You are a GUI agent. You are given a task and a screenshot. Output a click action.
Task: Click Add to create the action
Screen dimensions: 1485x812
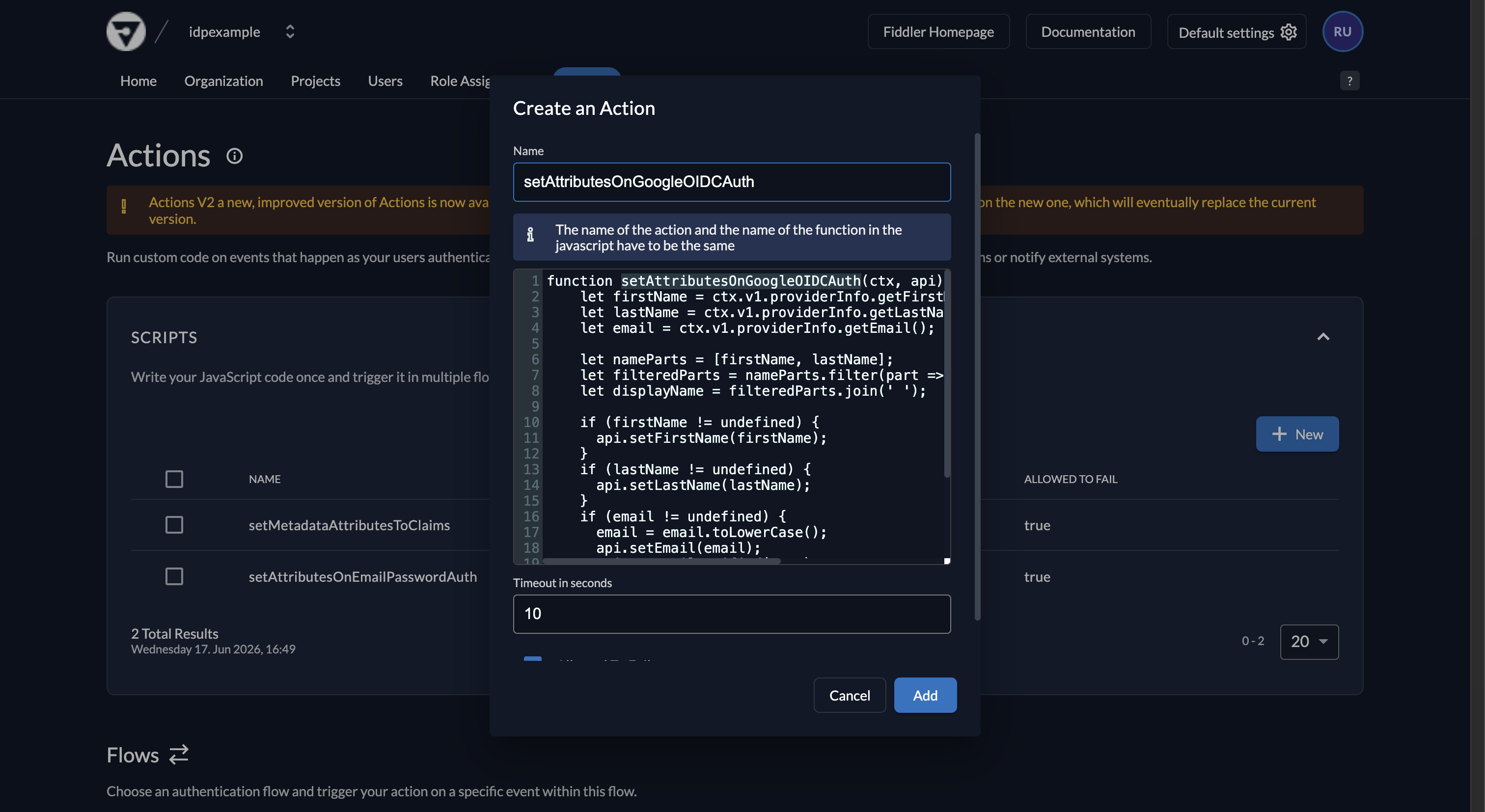click(925, 695)
